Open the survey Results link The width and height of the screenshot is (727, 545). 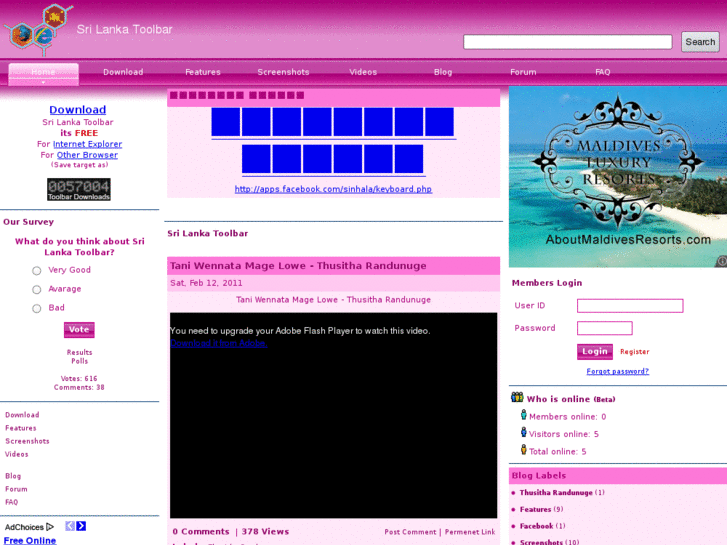[79, 353]
